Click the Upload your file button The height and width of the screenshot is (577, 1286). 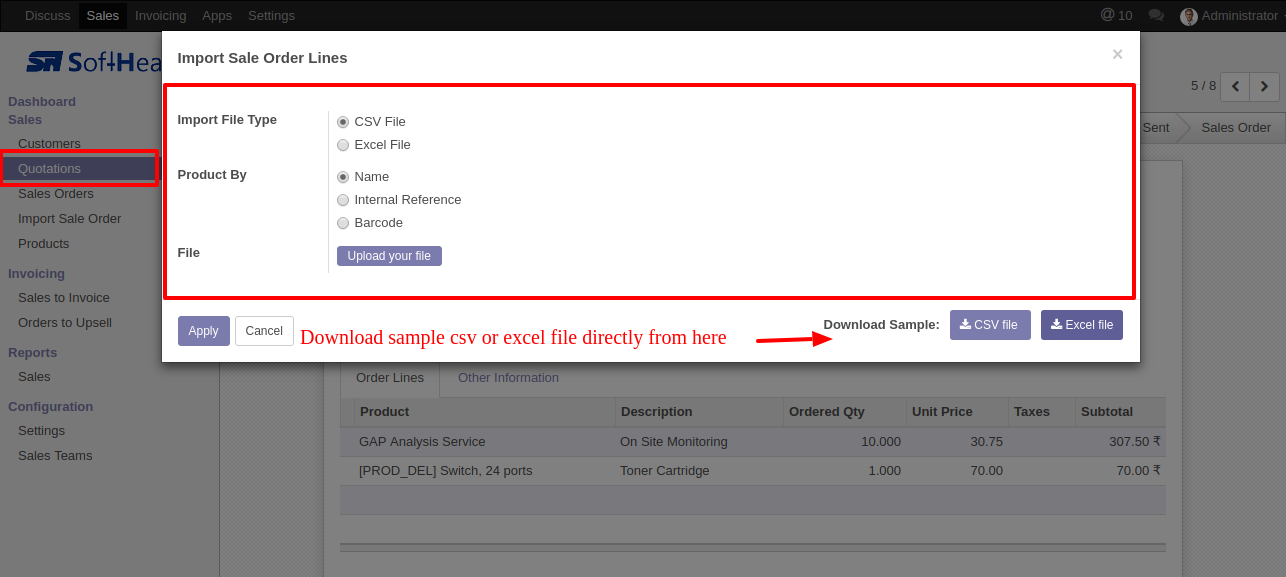tap(389, 256)
